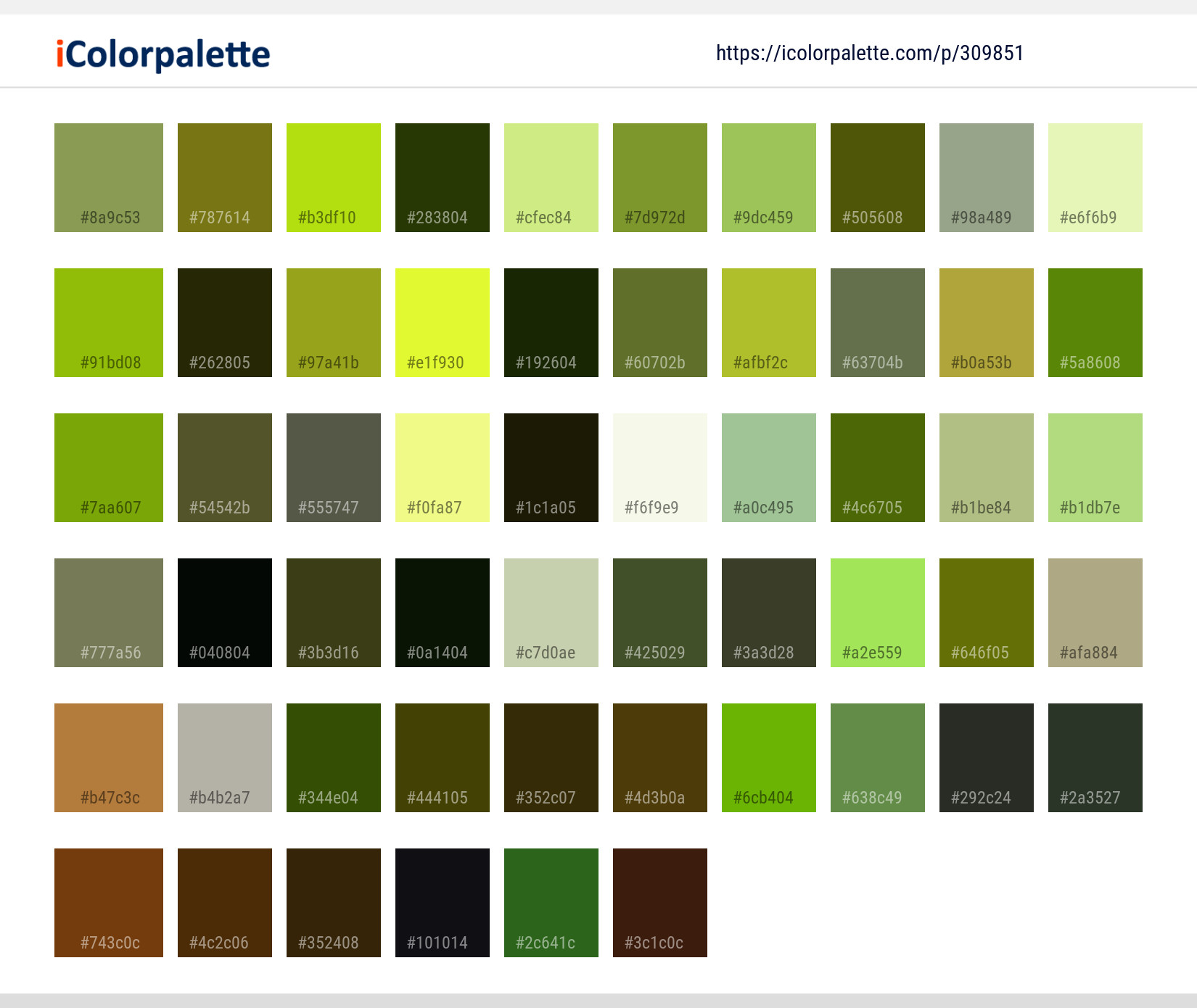Select the #5a8608 green swatch
Viewport: 1197px width, 1008px height.
(1095, 323)
